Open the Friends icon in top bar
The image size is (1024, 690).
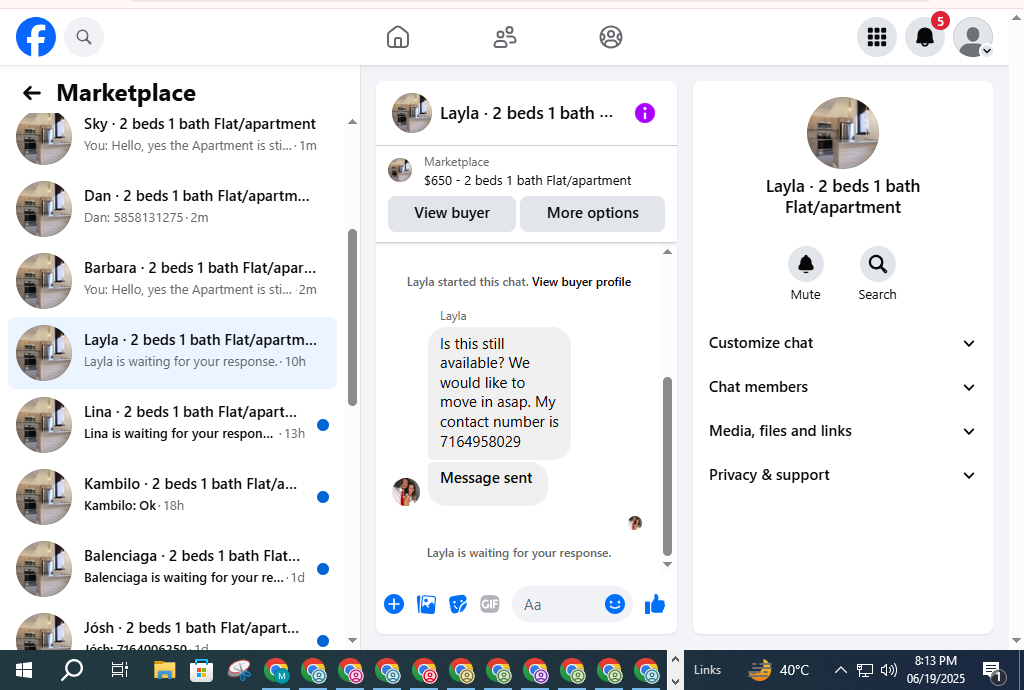pos(505,37)
